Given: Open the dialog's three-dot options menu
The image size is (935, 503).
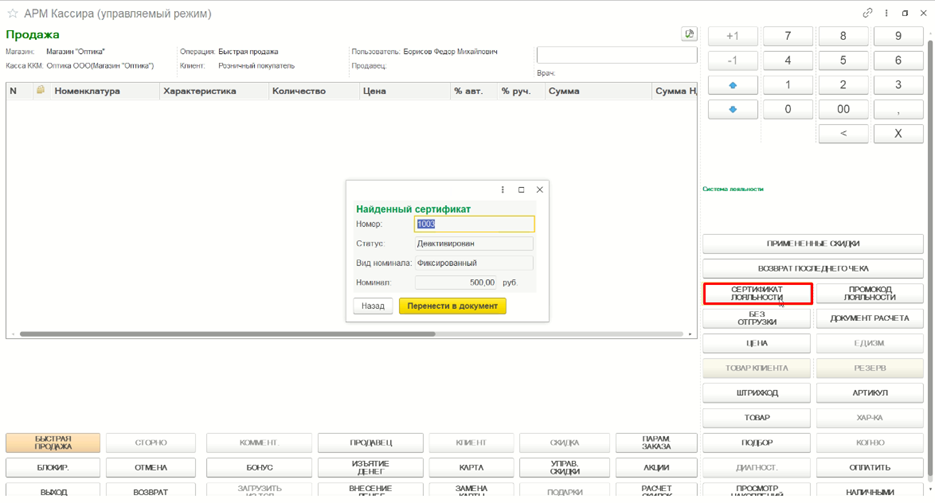Looking at the screenshot, I should pyautogui.click(x=503, y=190).
